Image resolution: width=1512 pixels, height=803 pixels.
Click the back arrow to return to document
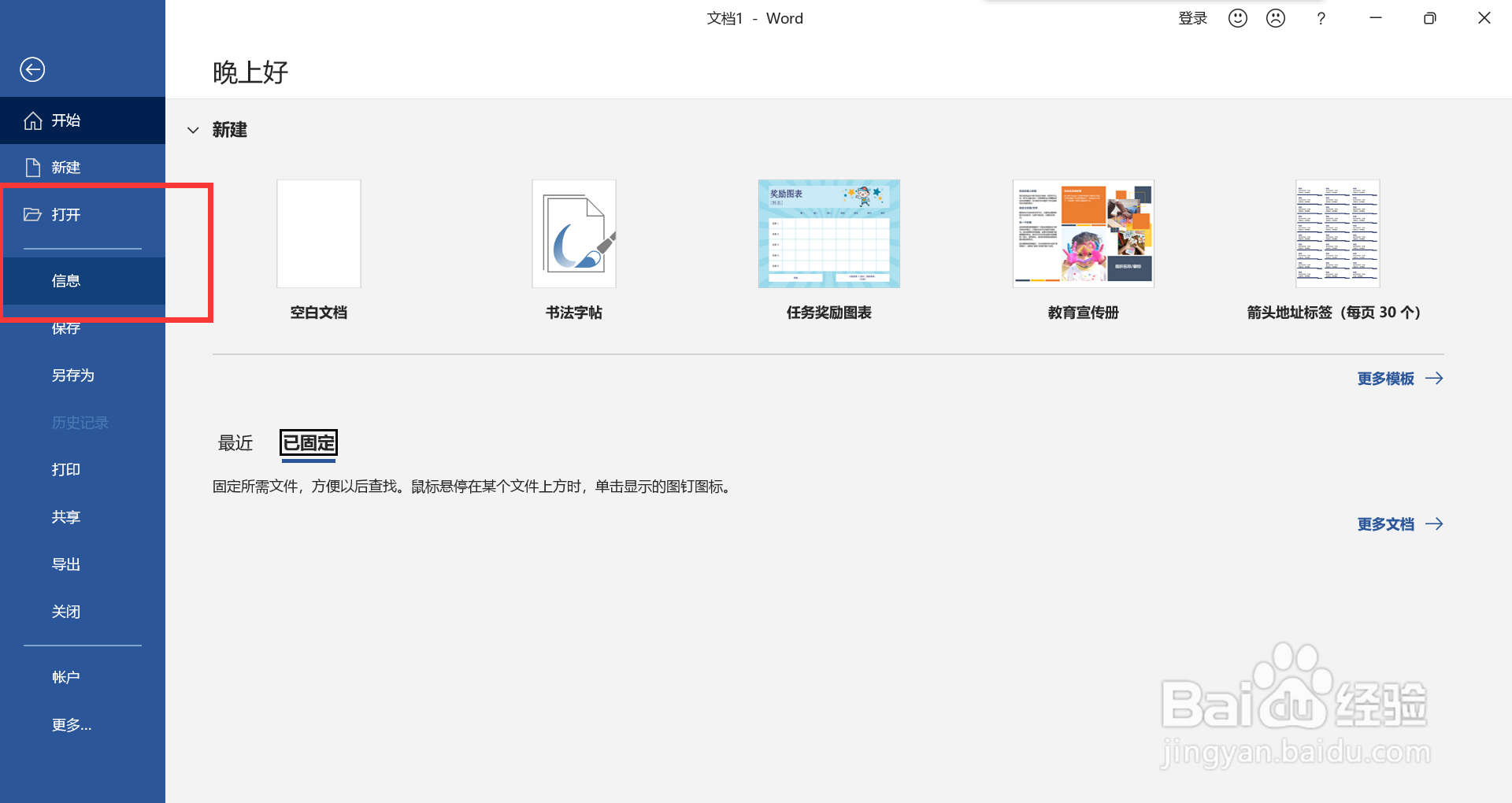32,70
